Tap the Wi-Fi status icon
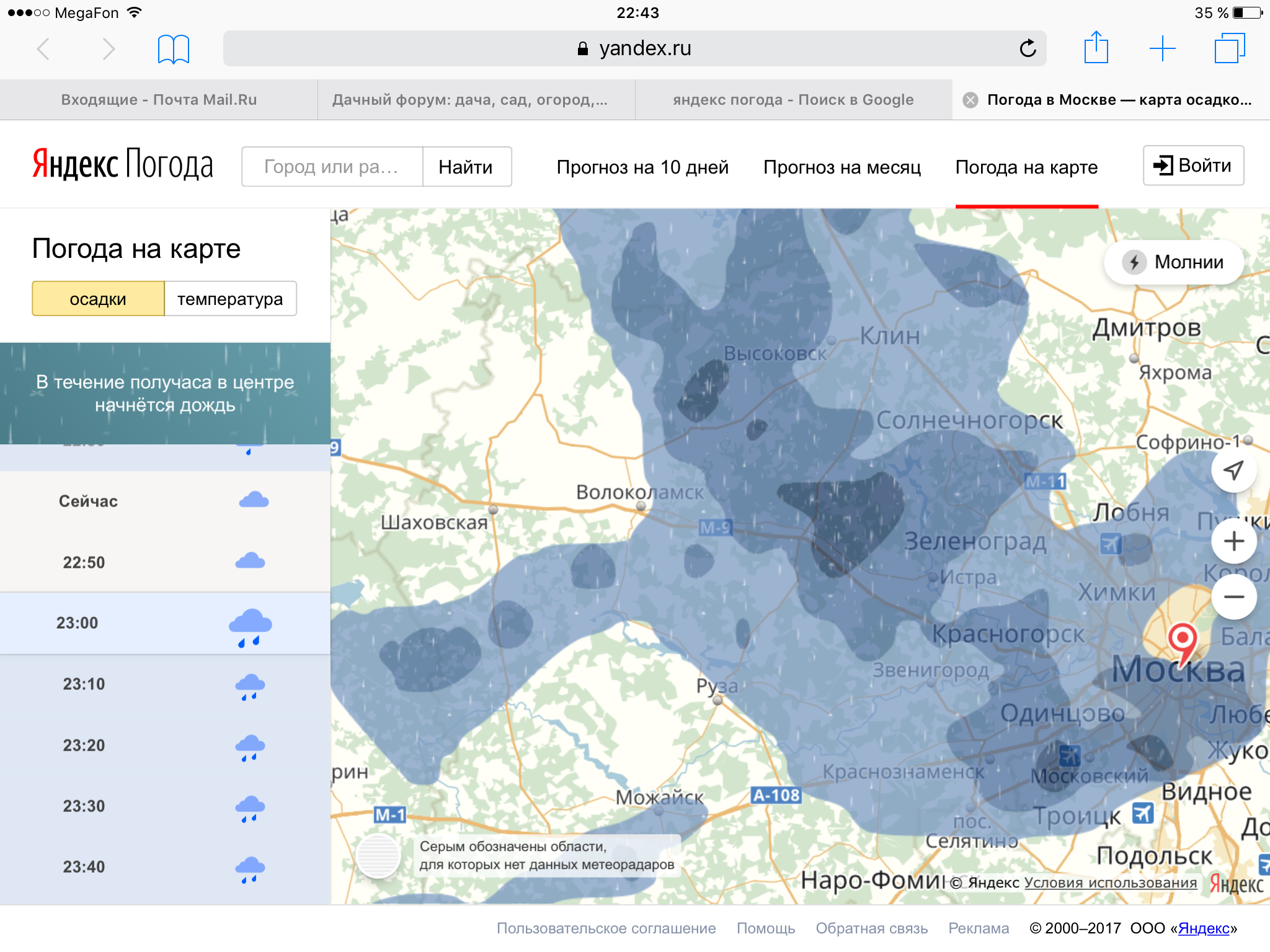The height and width of the screenshot is (952, 1270). 135,12
